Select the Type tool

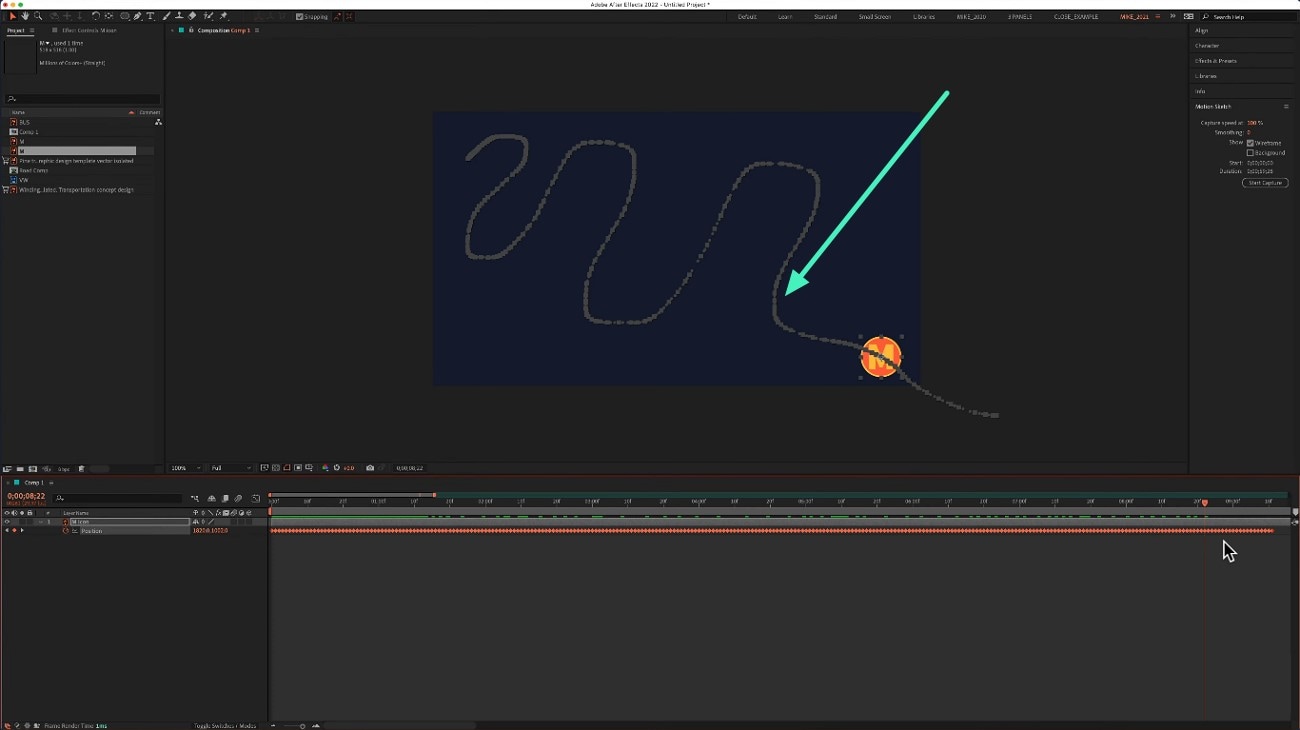tap(150, 16)
